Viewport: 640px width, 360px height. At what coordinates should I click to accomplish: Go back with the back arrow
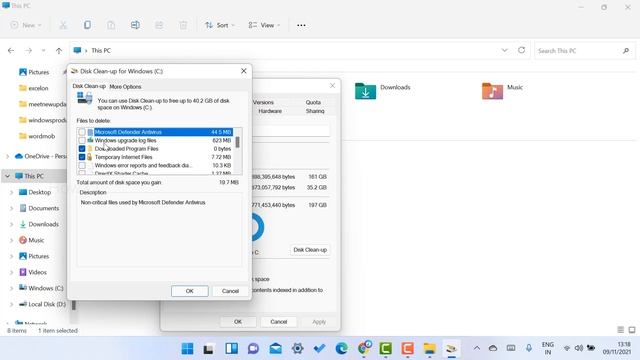tap(11, 51)
